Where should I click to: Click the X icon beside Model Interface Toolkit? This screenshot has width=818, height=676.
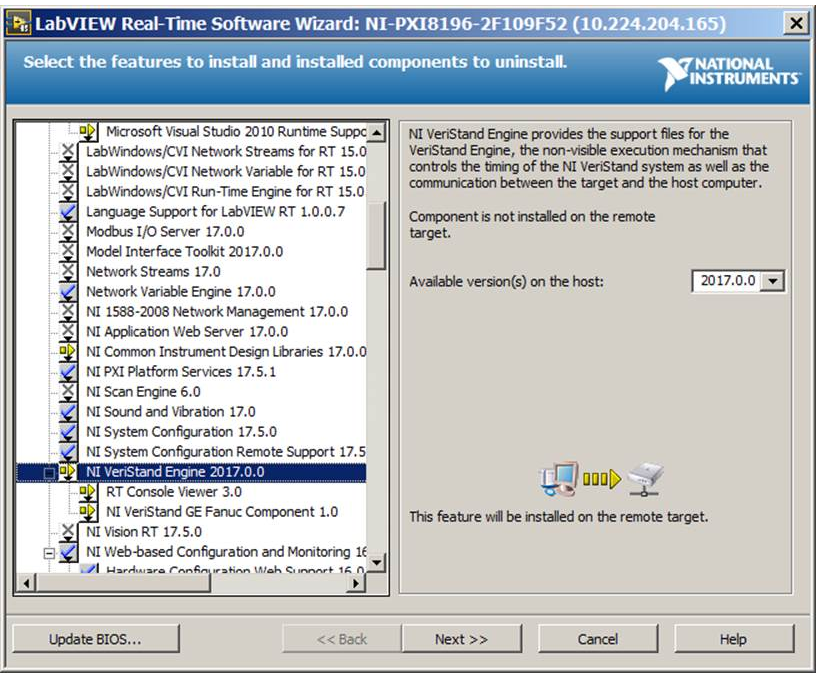(68, 251)
